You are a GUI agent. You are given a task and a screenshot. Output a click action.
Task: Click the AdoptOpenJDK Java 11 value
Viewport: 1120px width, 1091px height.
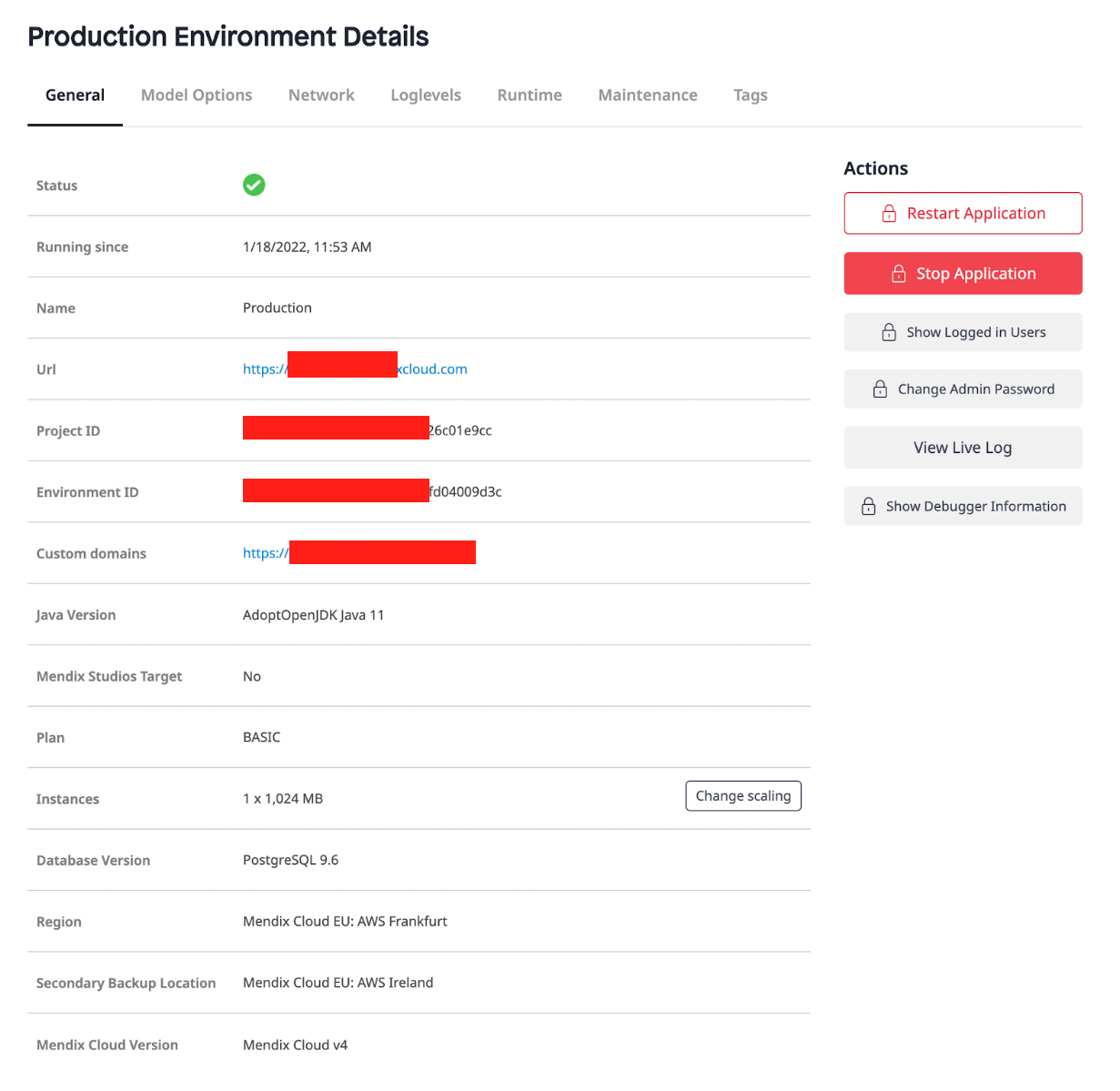[x=314, y=615]
